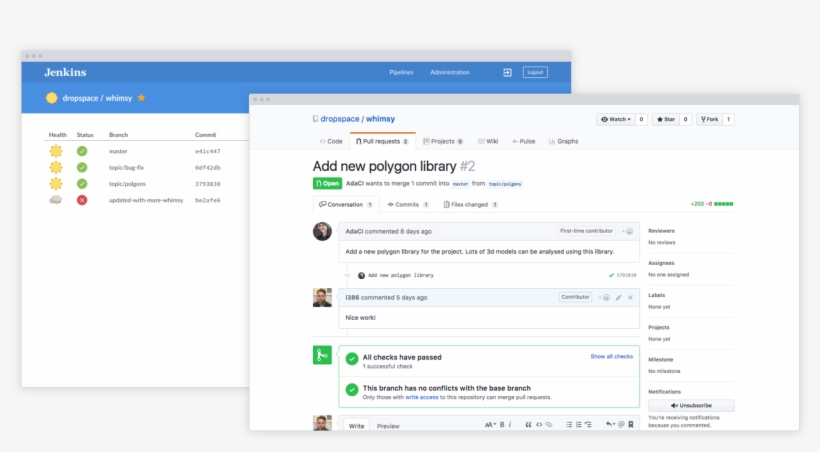Select the Preview tab in the comment editor

388,426
